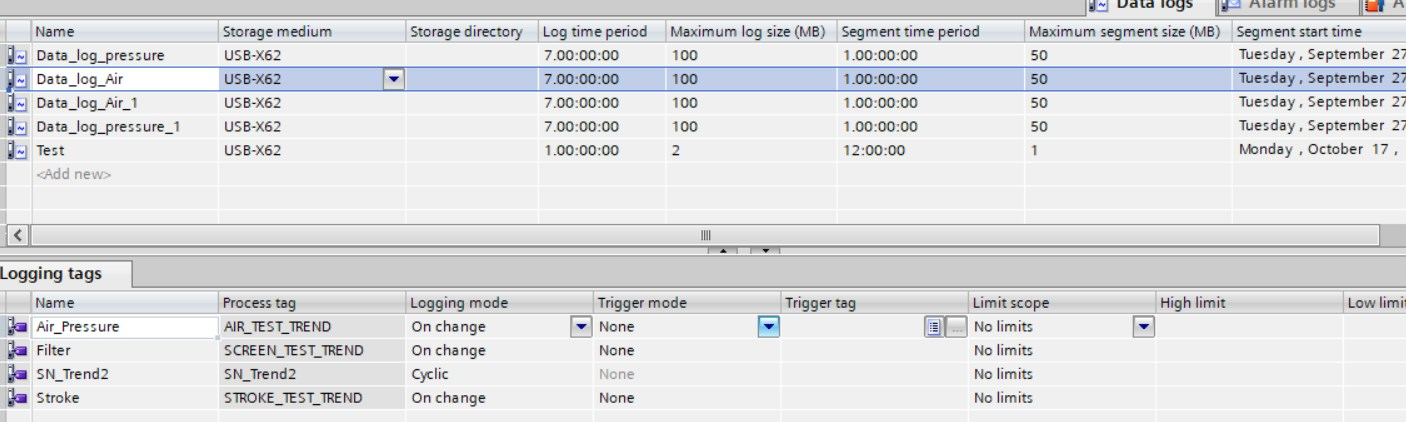Screen dimensions: 1406x422
Task: Click the SN_Trend2 process tag cell
Action: (x=311, y=374)
